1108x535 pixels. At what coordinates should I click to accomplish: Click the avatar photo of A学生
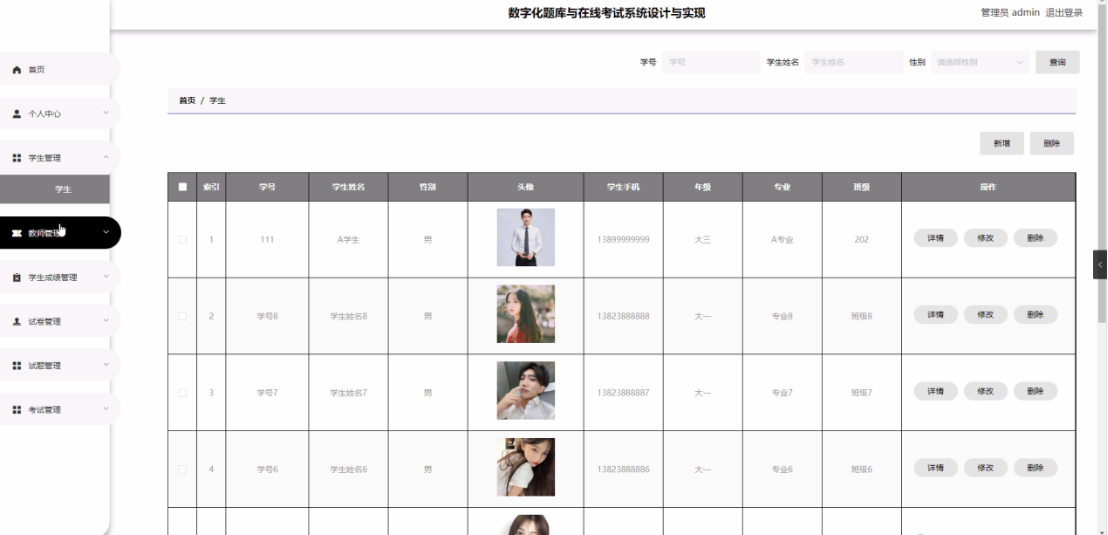(x=526, y=237)
